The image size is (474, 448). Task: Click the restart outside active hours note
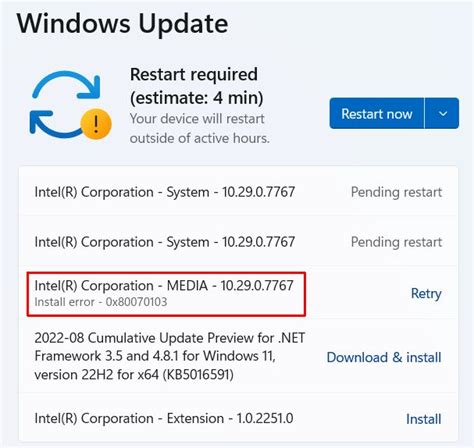200,128
